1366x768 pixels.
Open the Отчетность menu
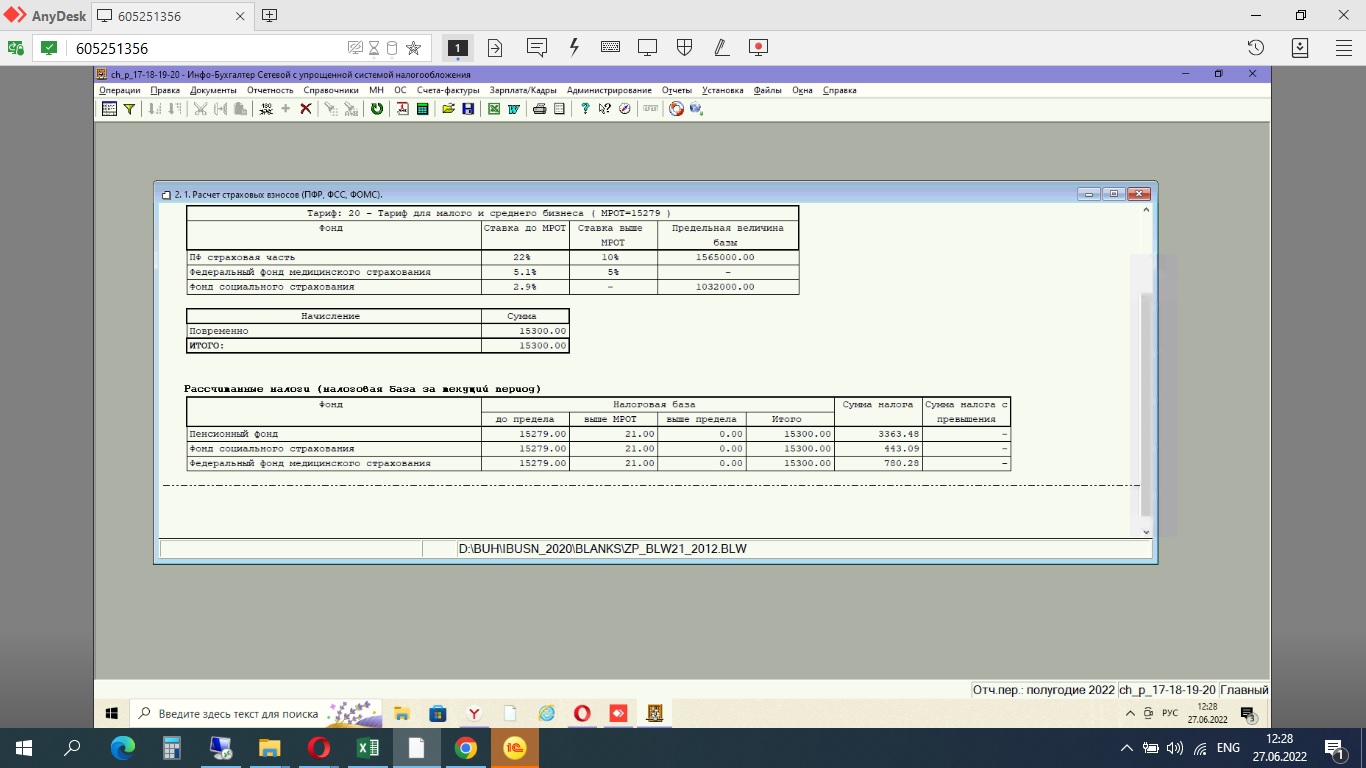click(x=270, y=90)
